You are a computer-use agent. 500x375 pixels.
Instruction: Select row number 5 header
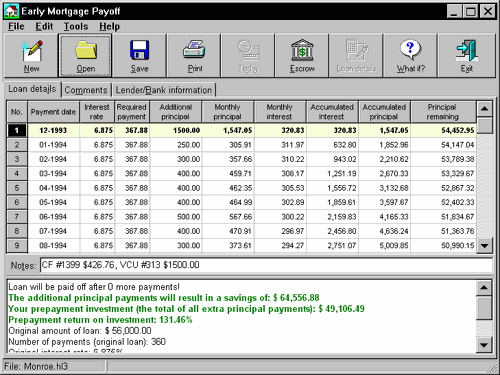(x=17, y=188)
